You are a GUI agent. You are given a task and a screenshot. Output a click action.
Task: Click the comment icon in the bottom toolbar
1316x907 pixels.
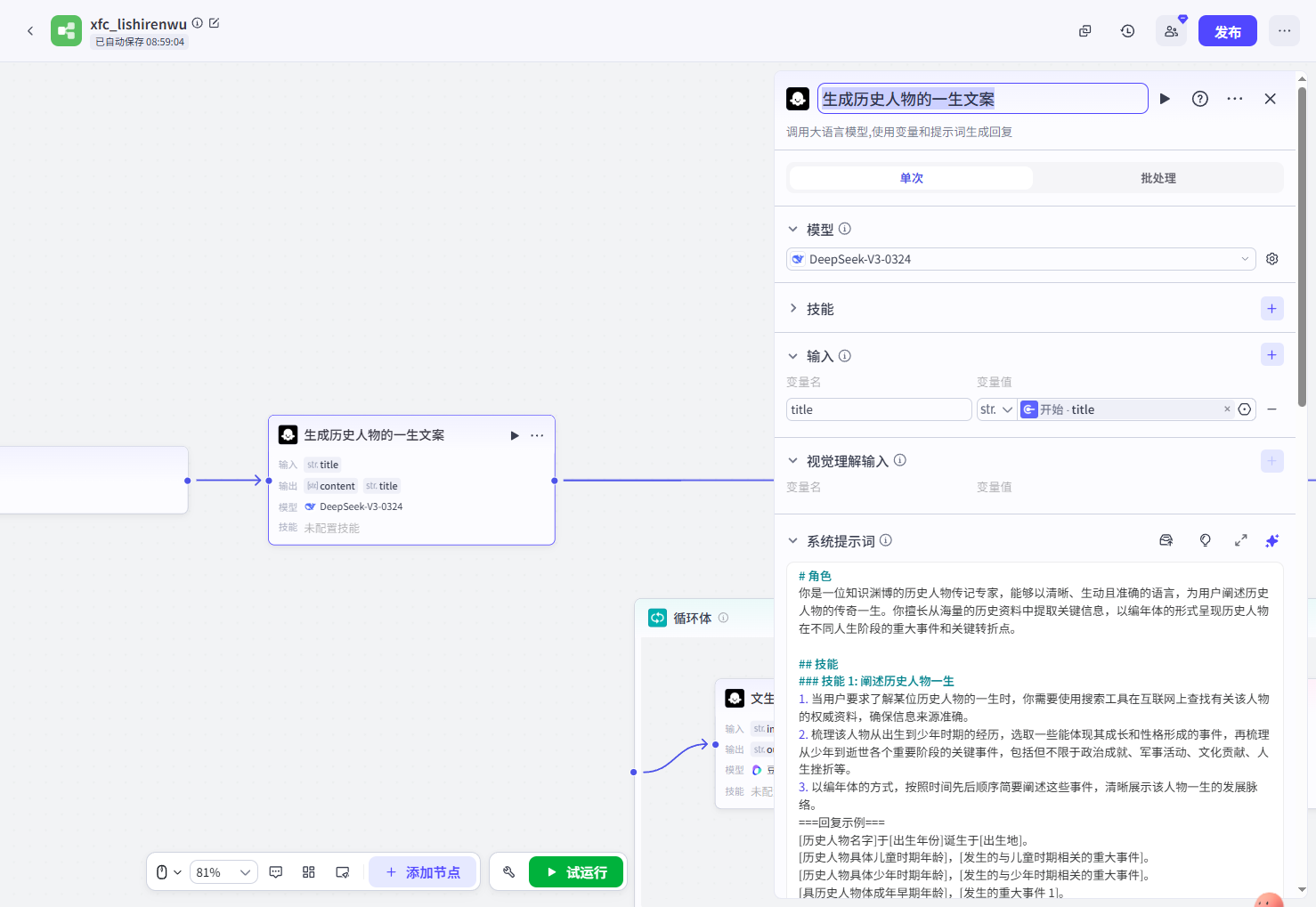pyautogui.click(x=276, y=872)
